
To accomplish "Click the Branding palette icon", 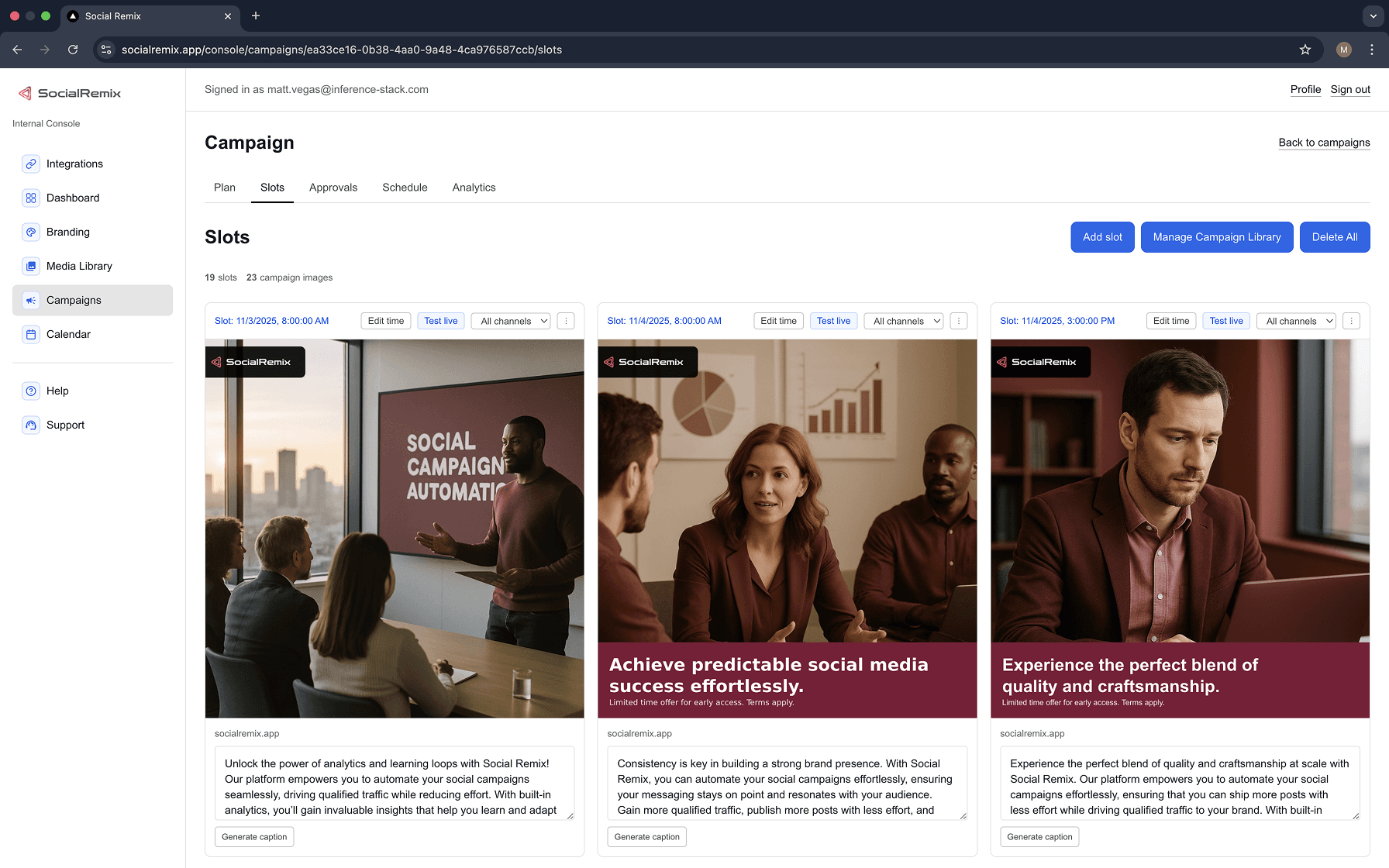I will pos(31,232).
